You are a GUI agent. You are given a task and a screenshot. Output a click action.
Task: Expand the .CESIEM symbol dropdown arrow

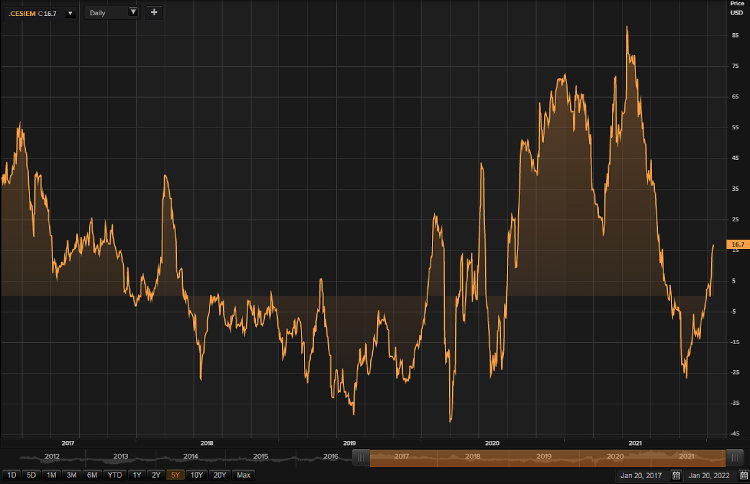70,13
